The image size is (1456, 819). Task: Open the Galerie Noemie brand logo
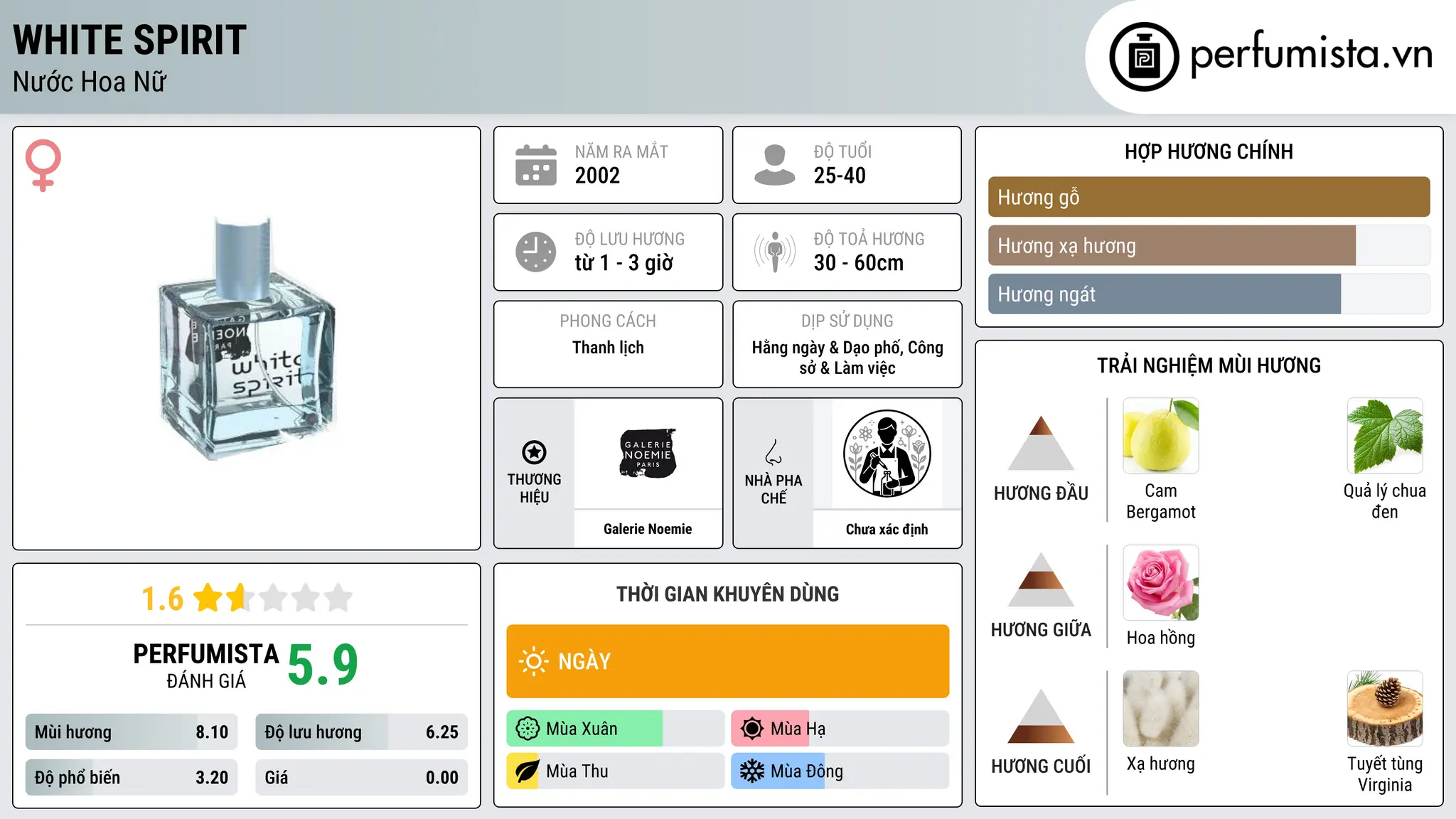point(648,454)
